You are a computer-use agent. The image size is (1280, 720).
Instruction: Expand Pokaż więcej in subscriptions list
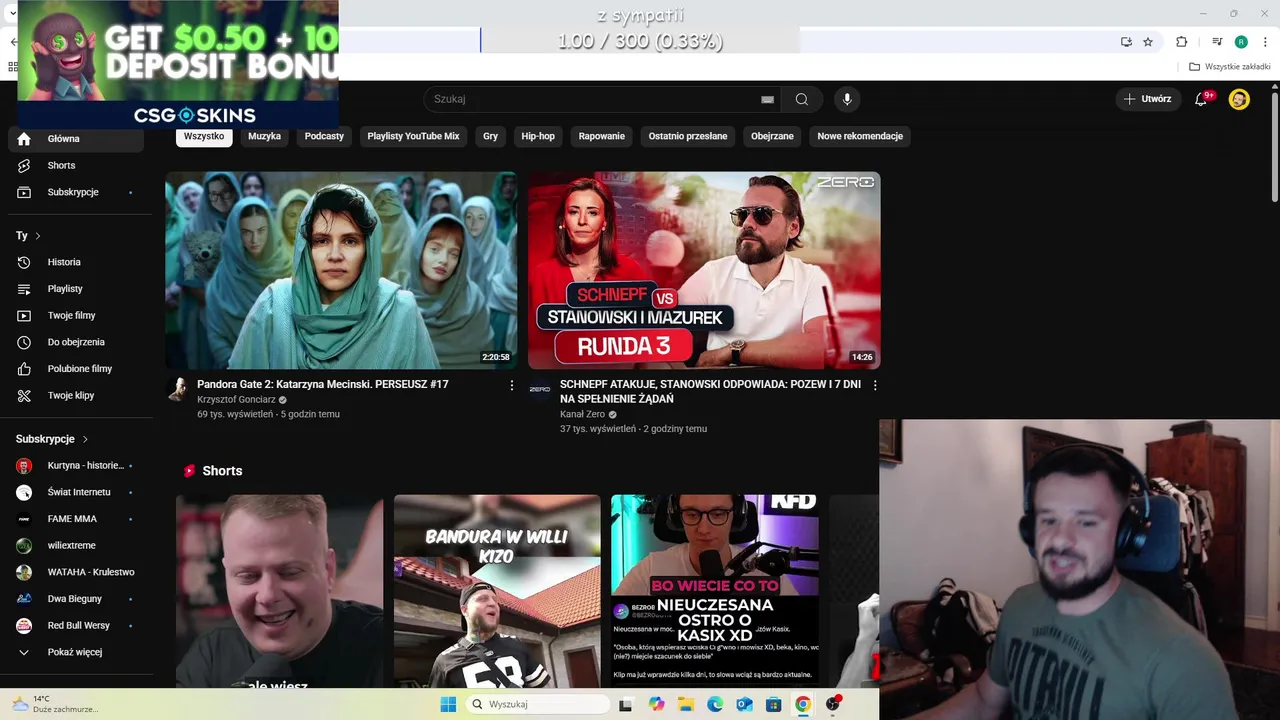coord(76,652)
